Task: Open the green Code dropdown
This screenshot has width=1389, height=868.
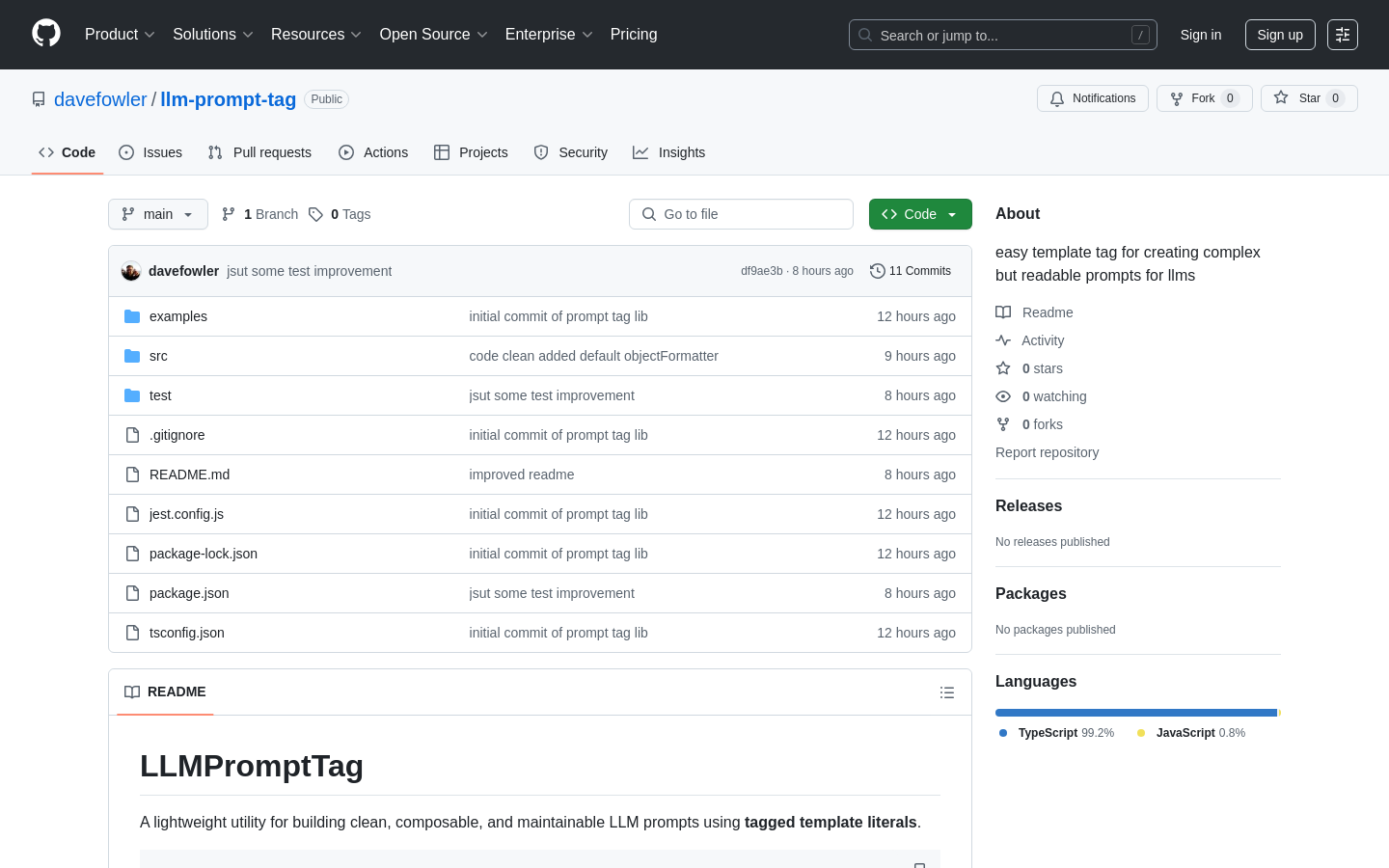Action: point(920,214)
